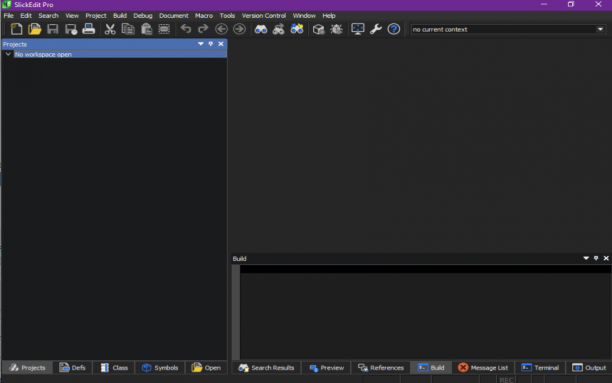Save the file with the floppy disk icon
Screen dimensions: 612x383
click(52, 29)
